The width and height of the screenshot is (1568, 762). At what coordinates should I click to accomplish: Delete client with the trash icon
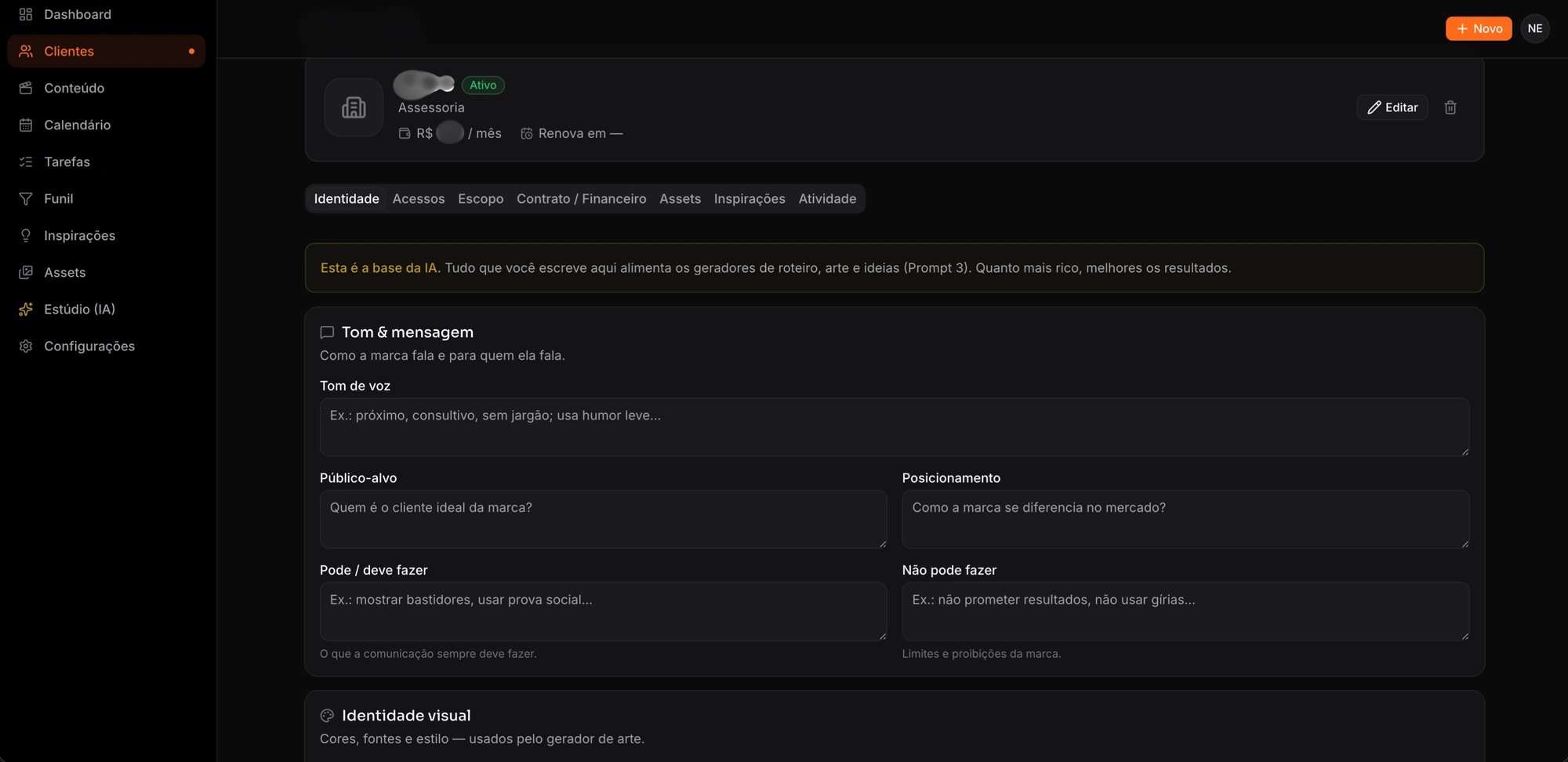1450,107
